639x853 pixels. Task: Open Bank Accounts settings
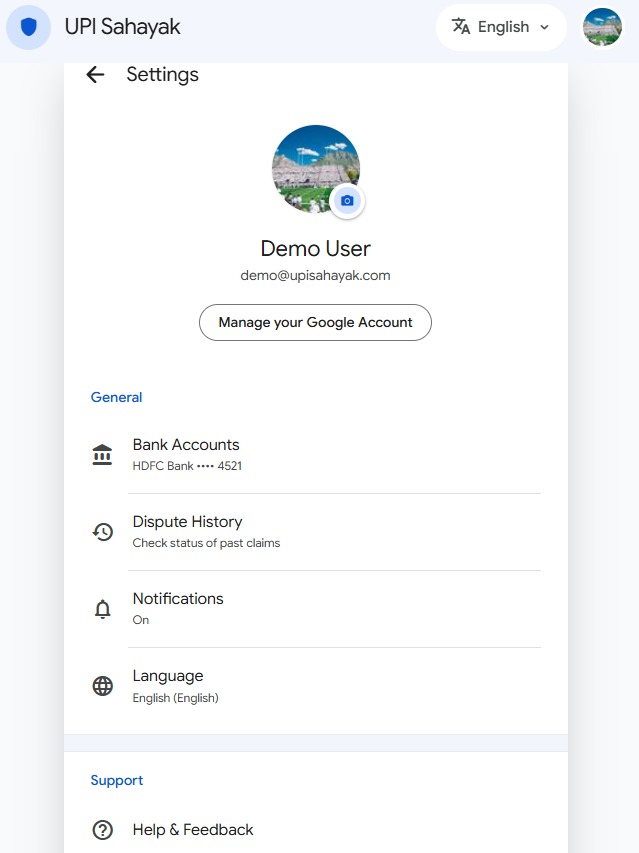click(x=316, y=455)
